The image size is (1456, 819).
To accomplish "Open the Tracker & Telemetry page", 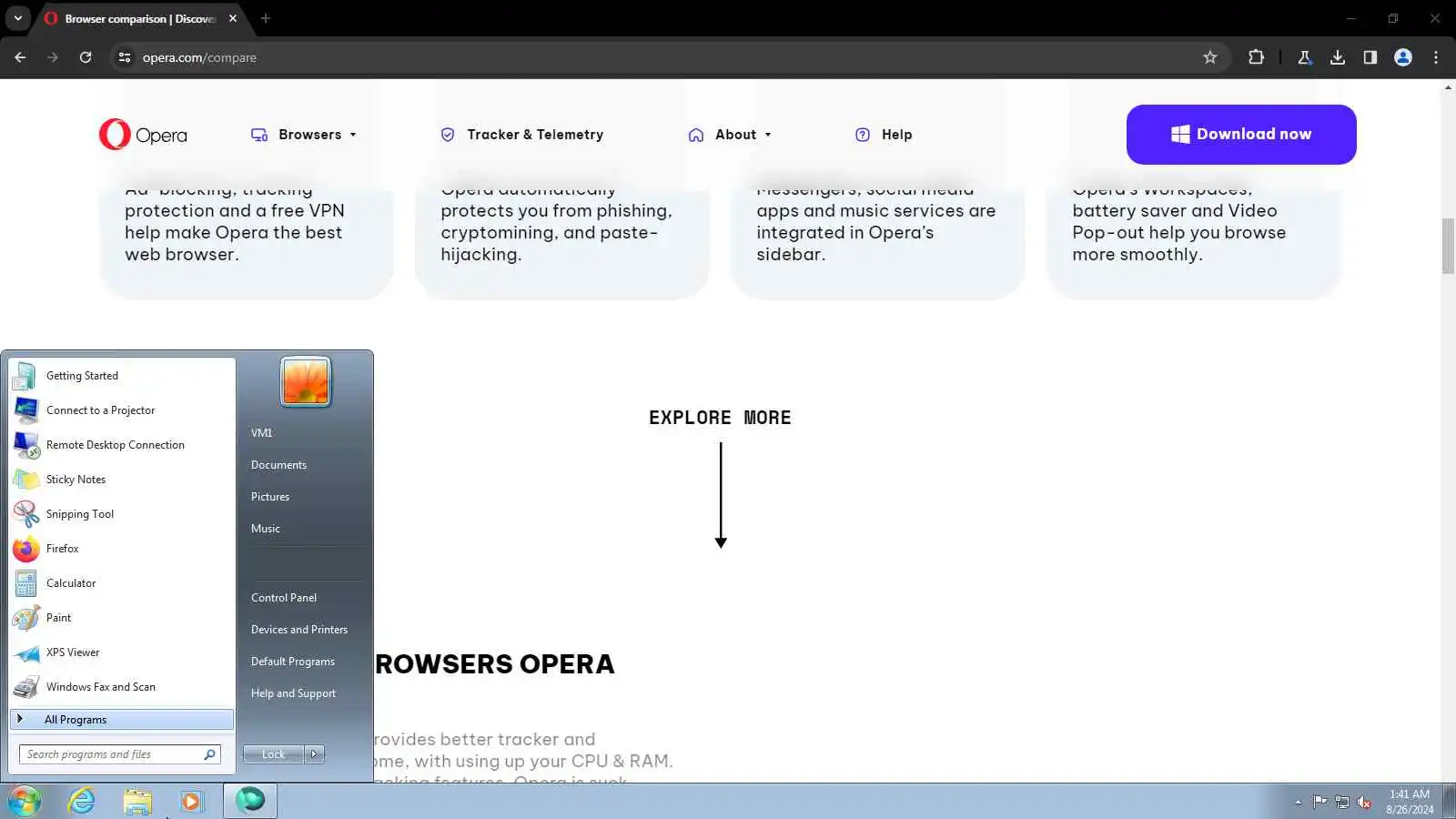I will click(x=521, y=135).
